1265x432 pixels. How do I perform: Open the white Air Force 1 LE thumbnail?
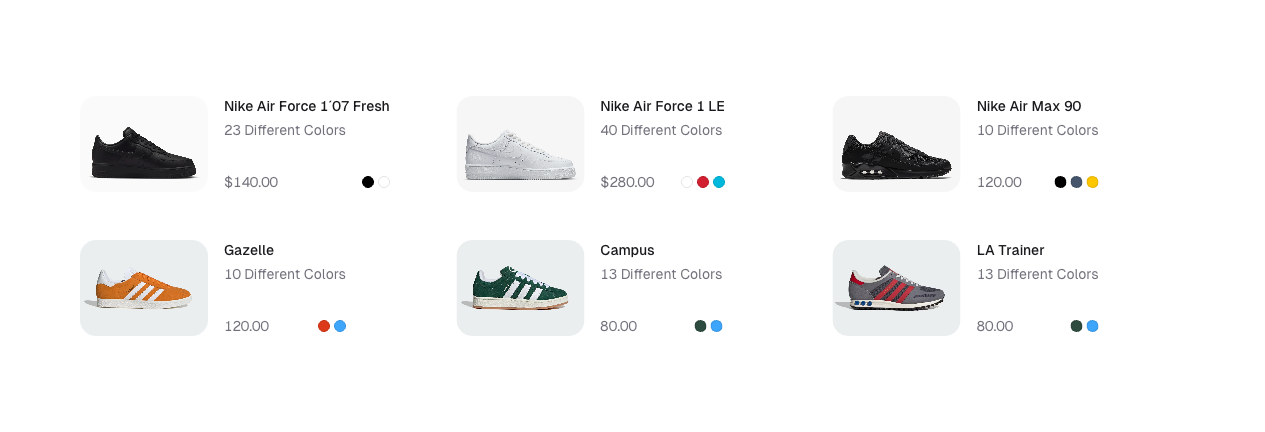pyautogui.click(x=520, y=144)
